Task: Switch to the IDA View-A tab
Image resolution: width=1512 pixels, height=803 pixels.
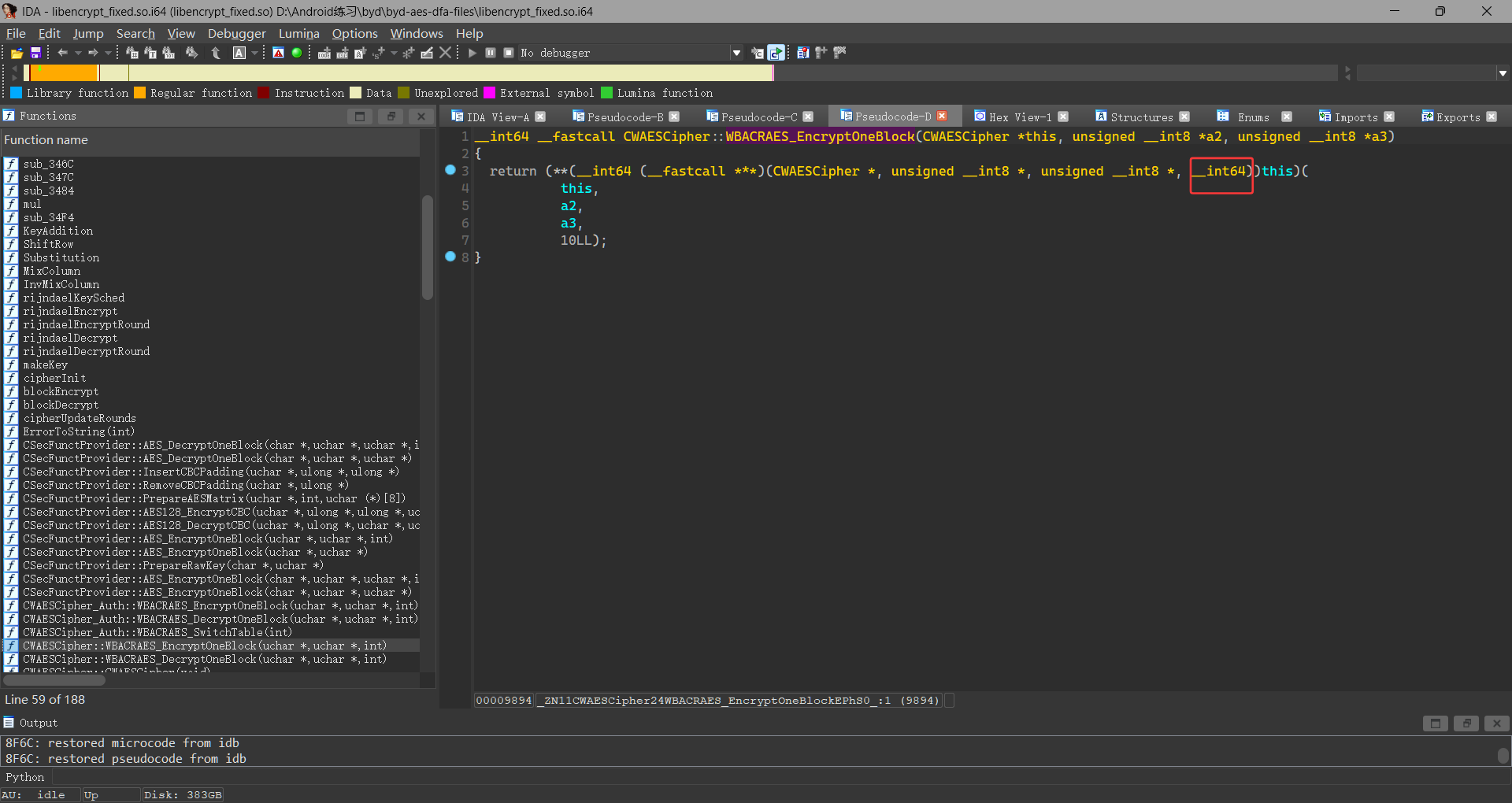Action: (x=497, y=117)
